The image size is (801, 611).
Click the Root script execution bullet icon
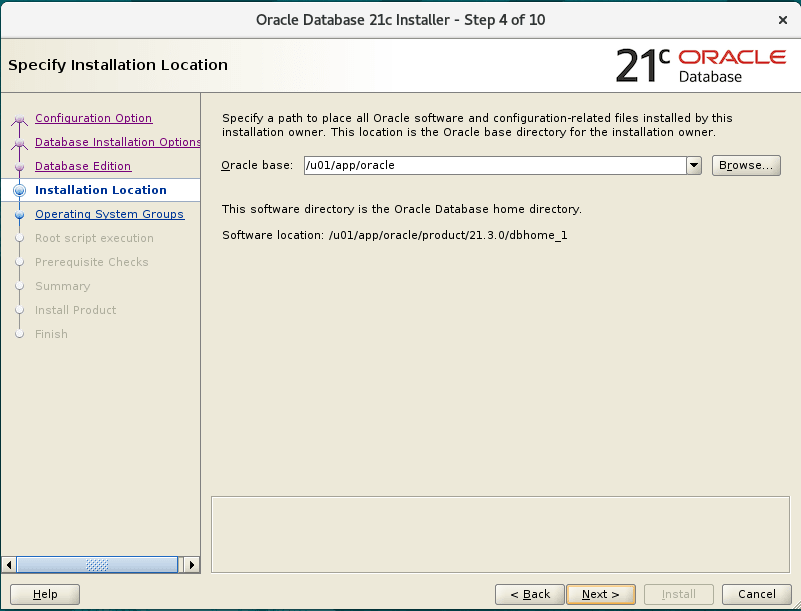(19, 238)
